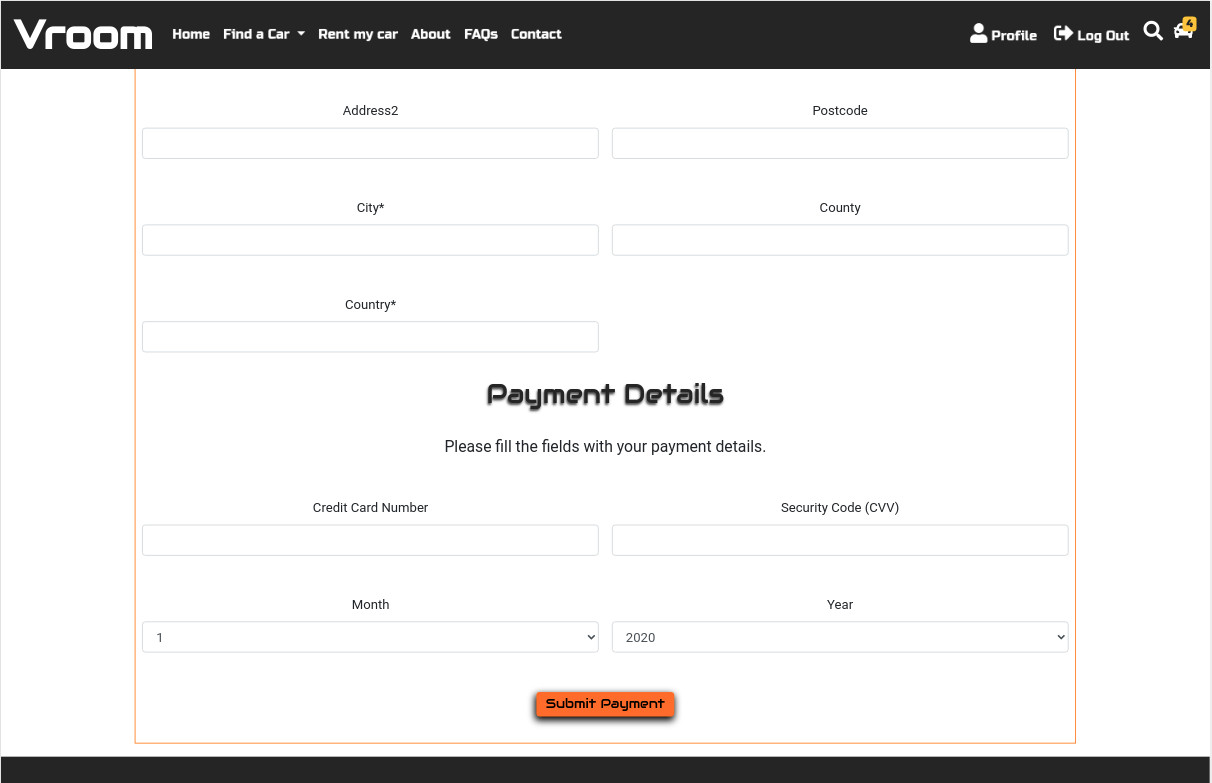Go to the Home menu item
The height and width of the screenshot is (783, 1212).
pyautogui.click(x=191, y=34)
